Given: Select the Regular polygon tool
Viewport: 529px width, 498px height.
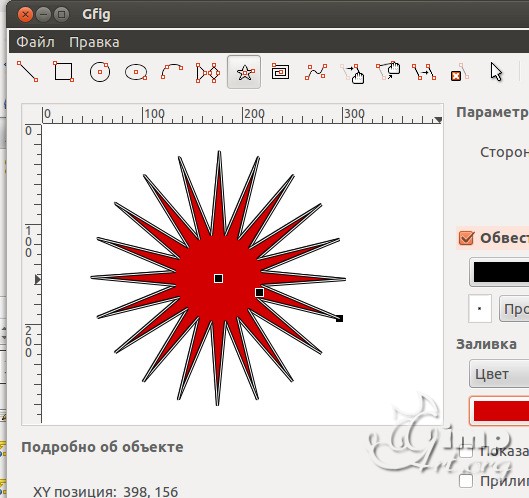Looking at the screenshot, I should (x=208, y=72).
